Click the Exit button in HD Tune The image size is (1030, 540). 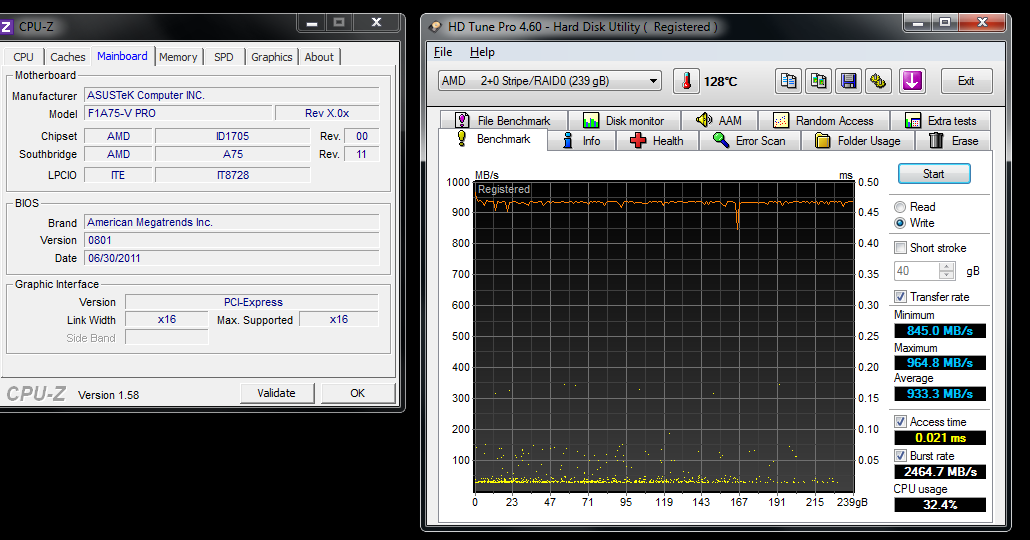(966, 81)
